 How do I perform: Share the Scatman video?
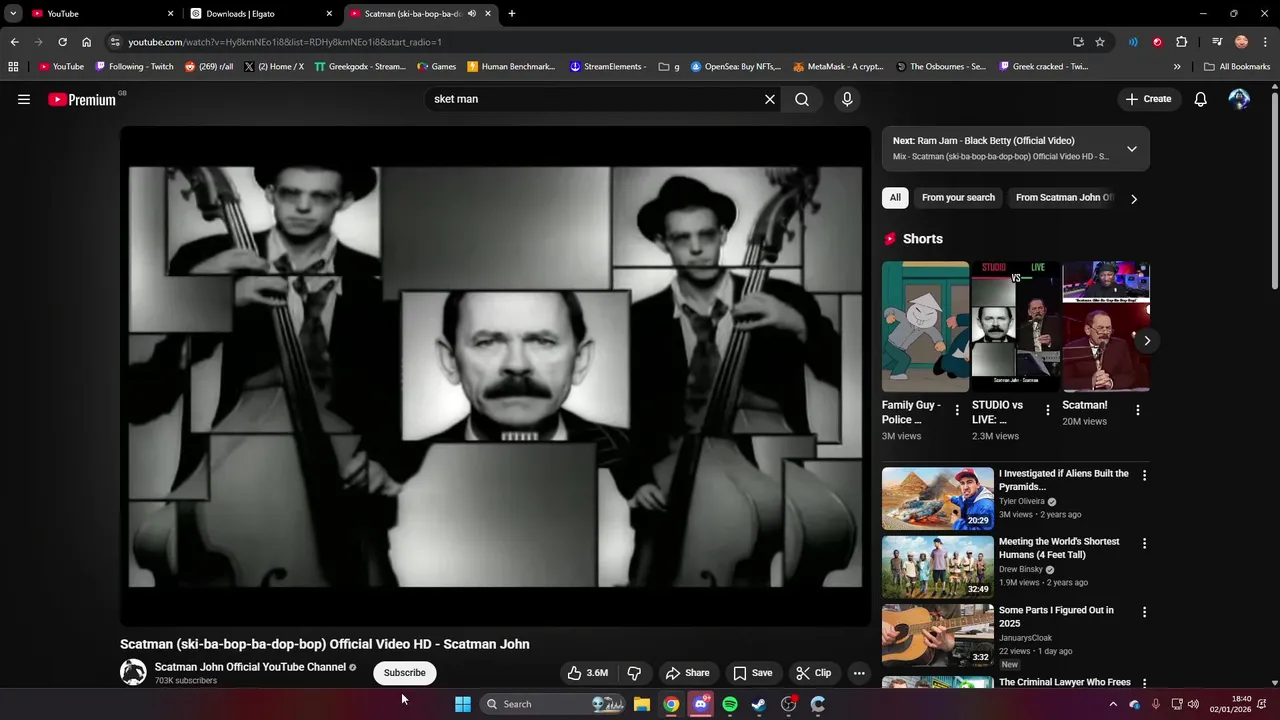(687, 673)
